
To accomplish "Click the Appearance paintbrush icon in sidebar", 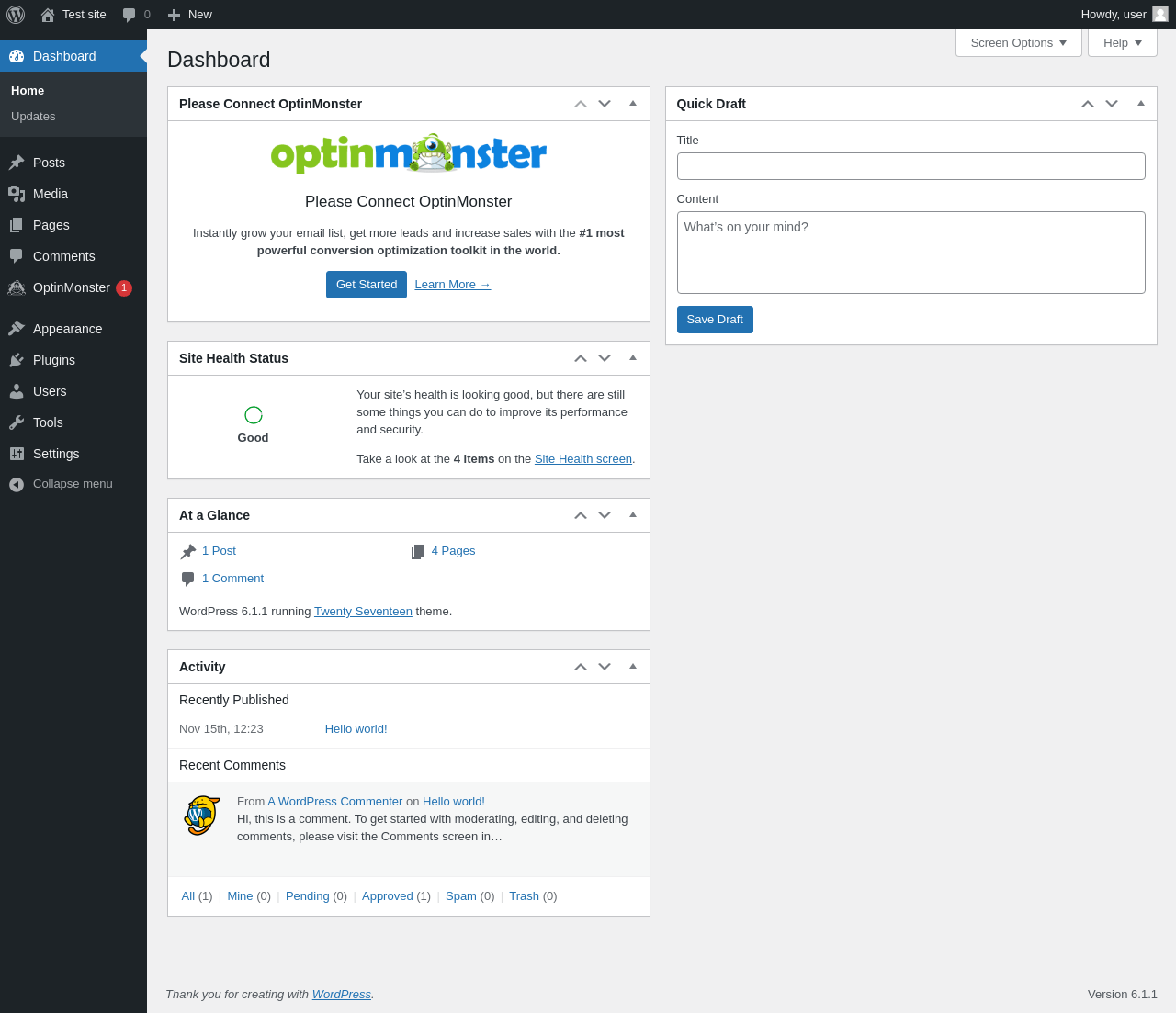I will 17,329.
